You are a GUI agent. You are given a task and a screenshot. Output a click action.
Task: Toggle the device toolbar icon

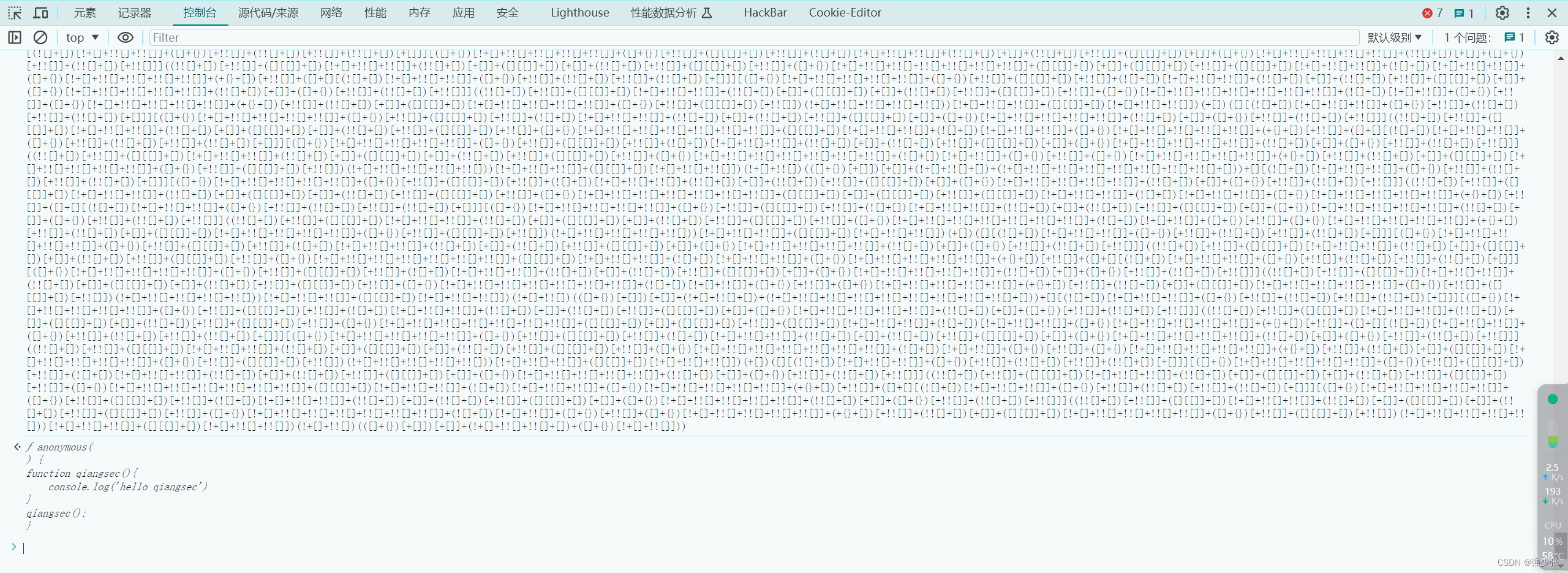click(x=41, y=13)
